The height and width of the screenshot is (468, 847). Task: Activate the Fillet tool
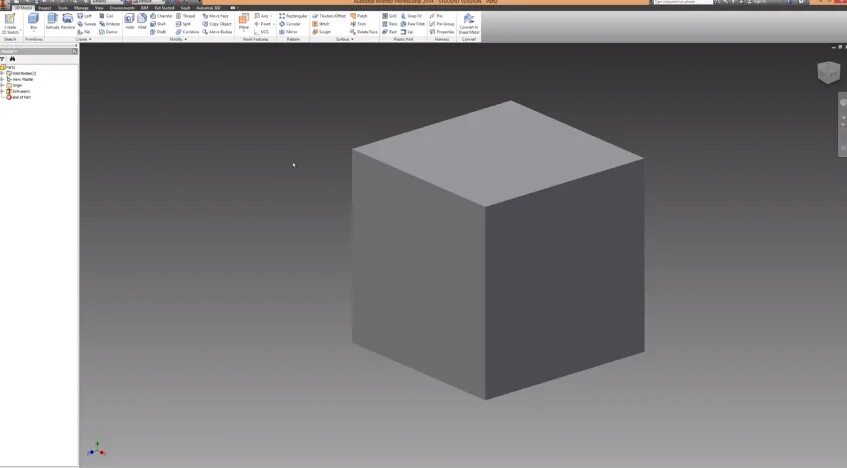(x=142, y=22)
